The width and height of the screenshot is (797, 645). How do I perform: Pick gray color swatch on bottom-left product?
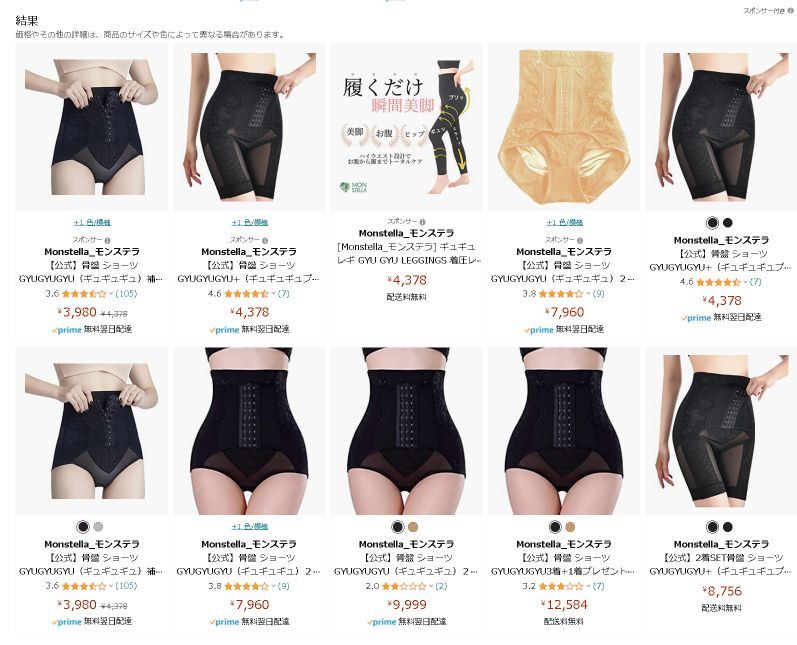[98, 527]
